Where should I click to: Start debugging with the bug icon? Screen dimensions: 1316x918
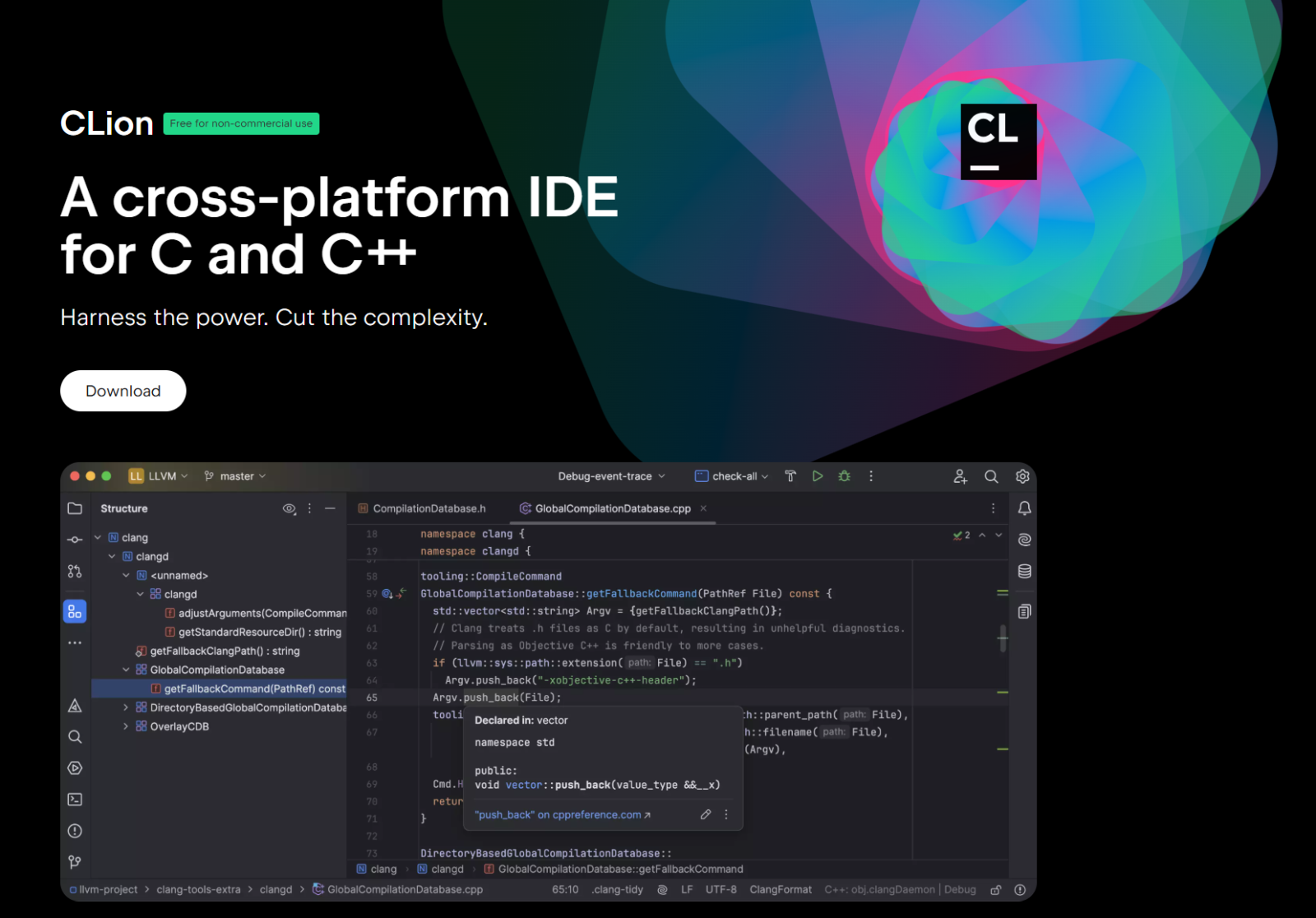tap(844, 475)
